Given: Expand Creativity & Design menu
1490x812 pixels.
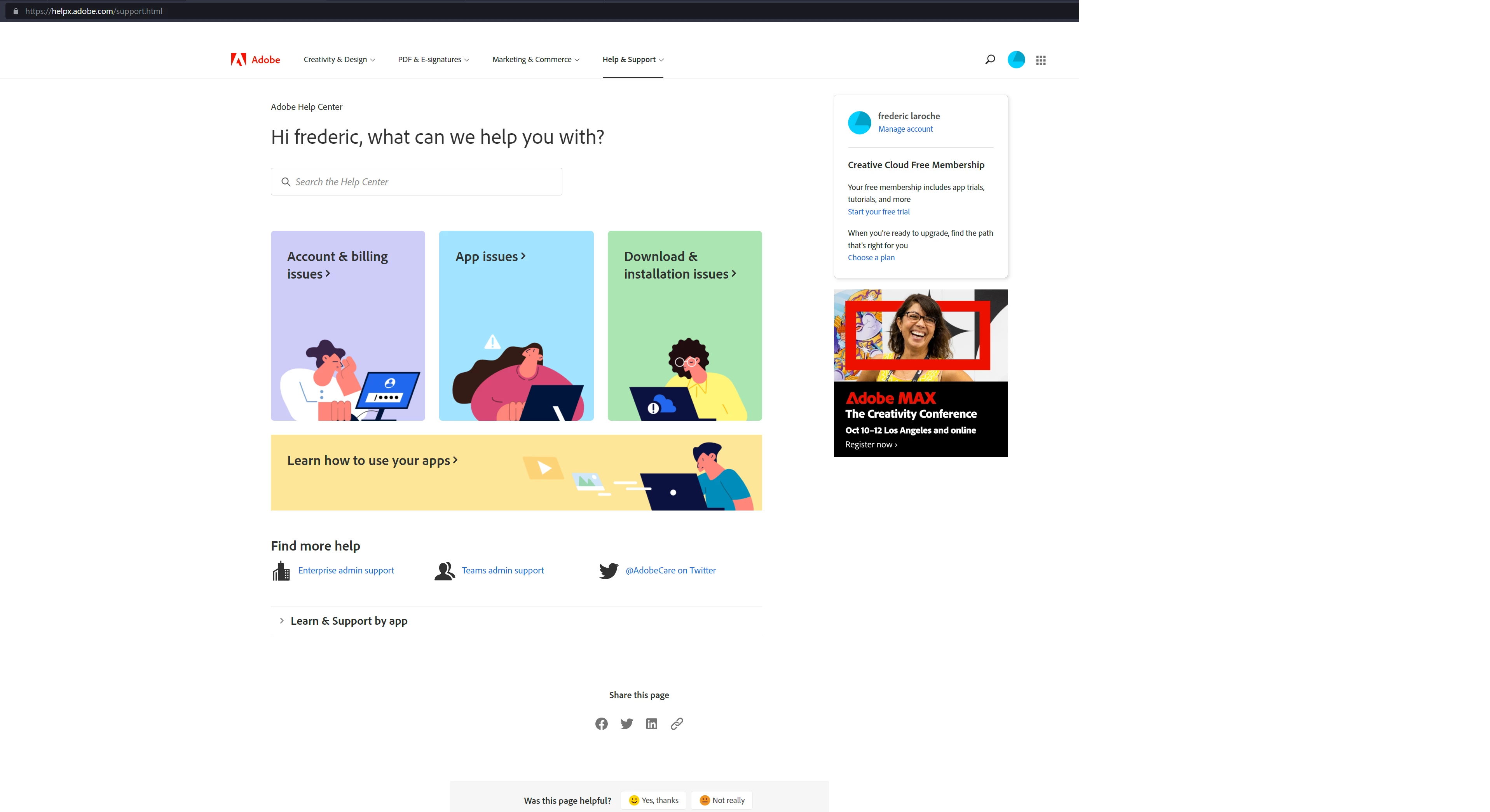Looking at the screenshot, I should pos(340,59).
